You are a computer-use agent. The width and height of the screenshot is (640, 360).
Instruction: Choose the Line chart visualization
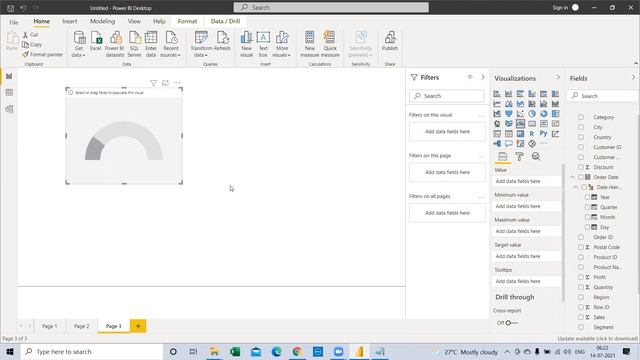click(x=497, y=104)
